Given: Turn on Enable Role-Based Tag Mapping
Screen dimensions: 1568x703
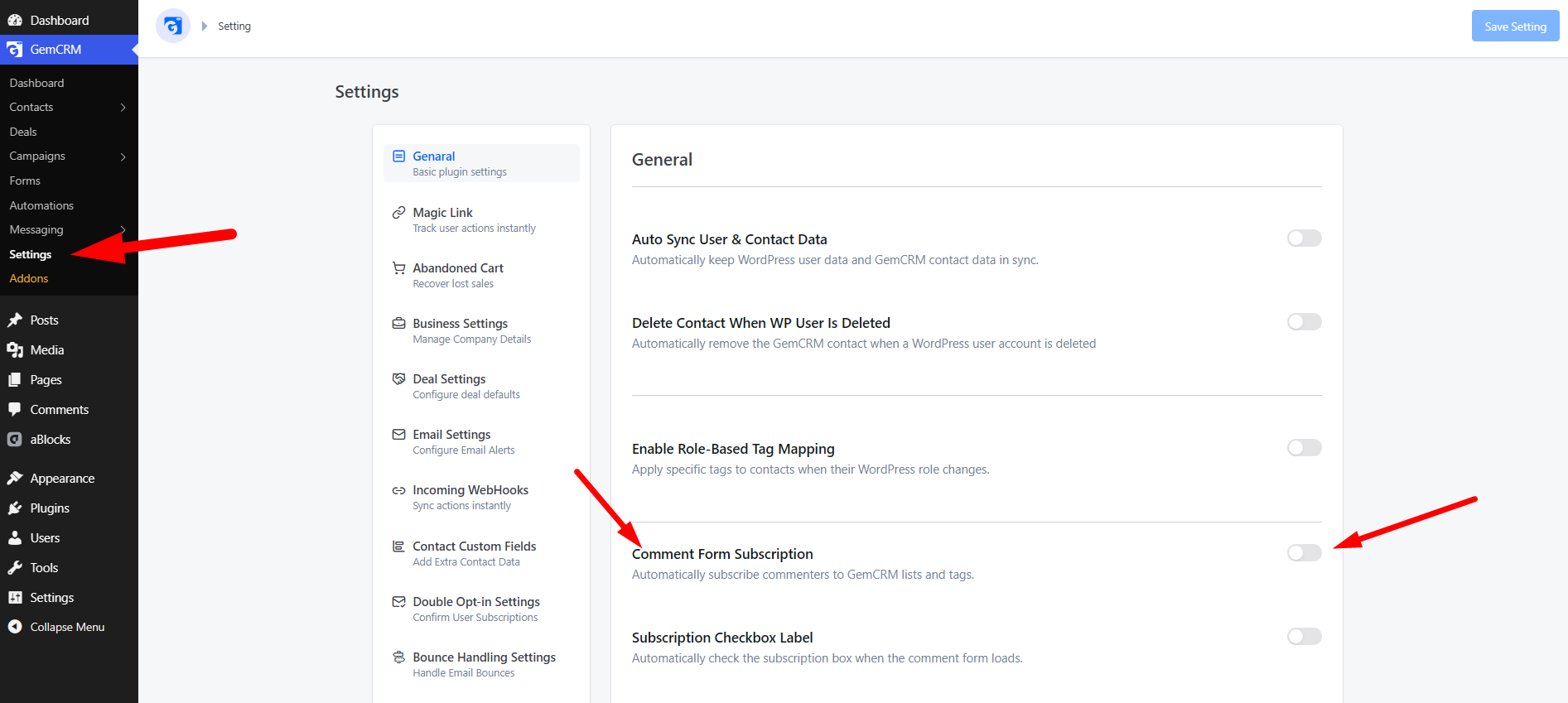Looking at the screenshot, I should pos(1305,448).
